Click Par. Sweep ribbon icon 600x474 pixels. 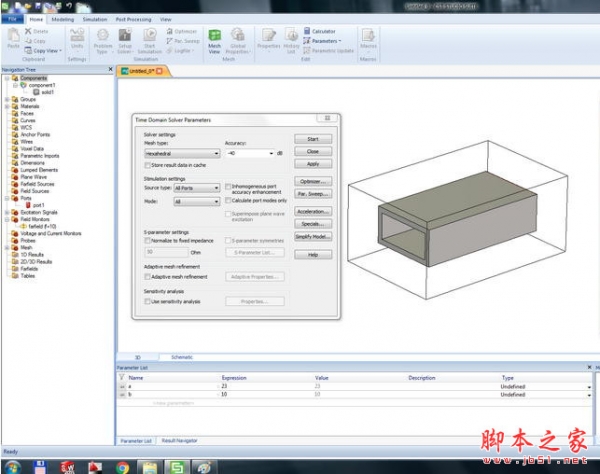click(170, 41)
